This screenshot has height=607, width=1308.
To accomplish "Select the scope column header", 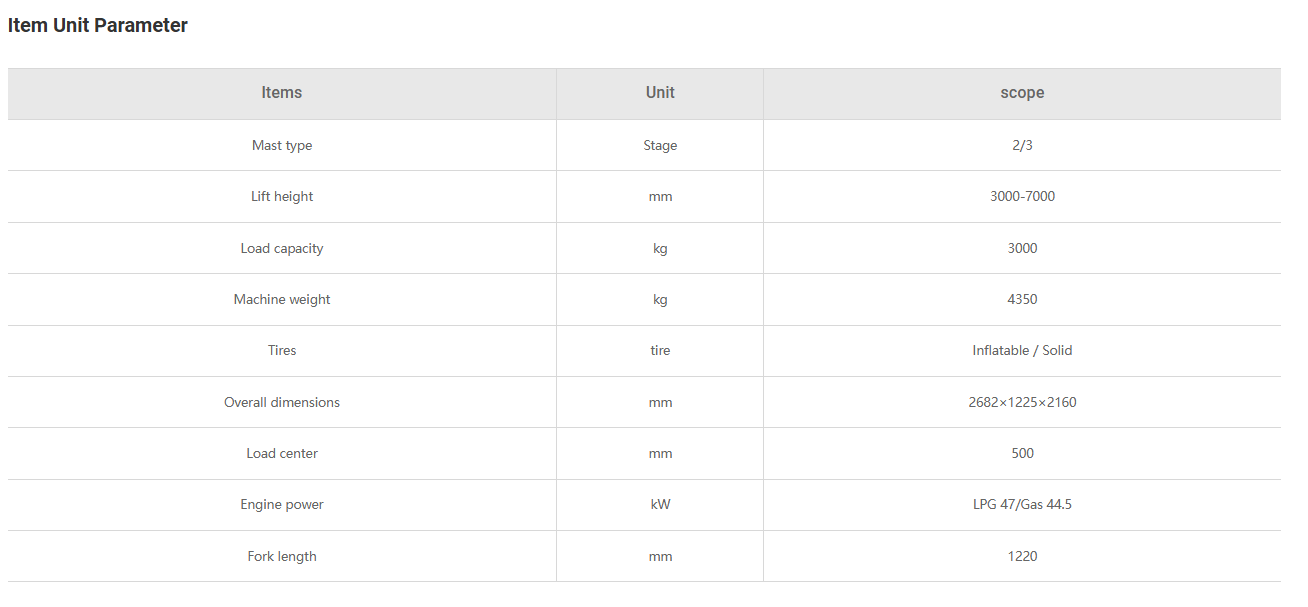I will pos(1022,93).
